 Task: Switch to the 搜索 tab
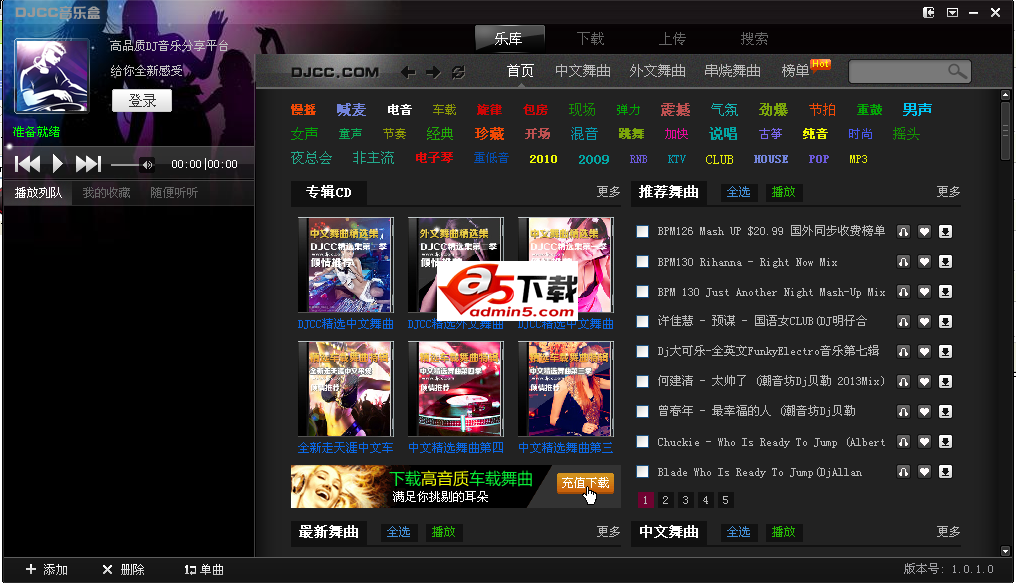[754, 39]
